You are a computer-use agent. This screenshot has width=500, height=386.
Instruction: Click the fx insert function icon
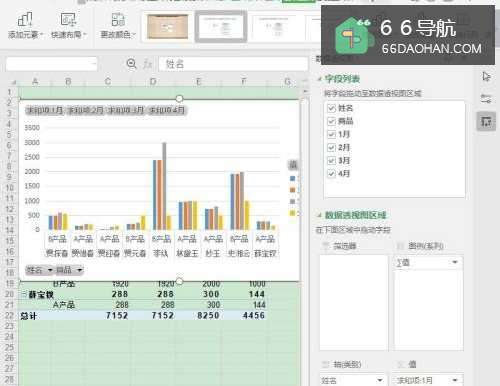pyautogui.click(x=148, y=64)
